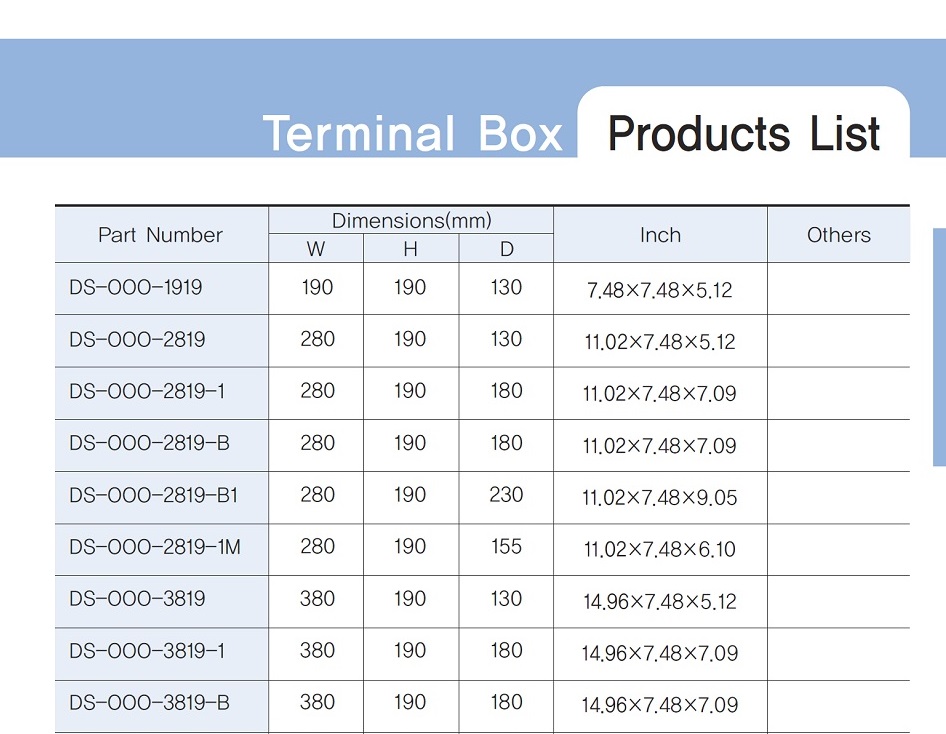Click the W column header
The height and width of the screenshot is (734, 946).
tap(316, 248)
